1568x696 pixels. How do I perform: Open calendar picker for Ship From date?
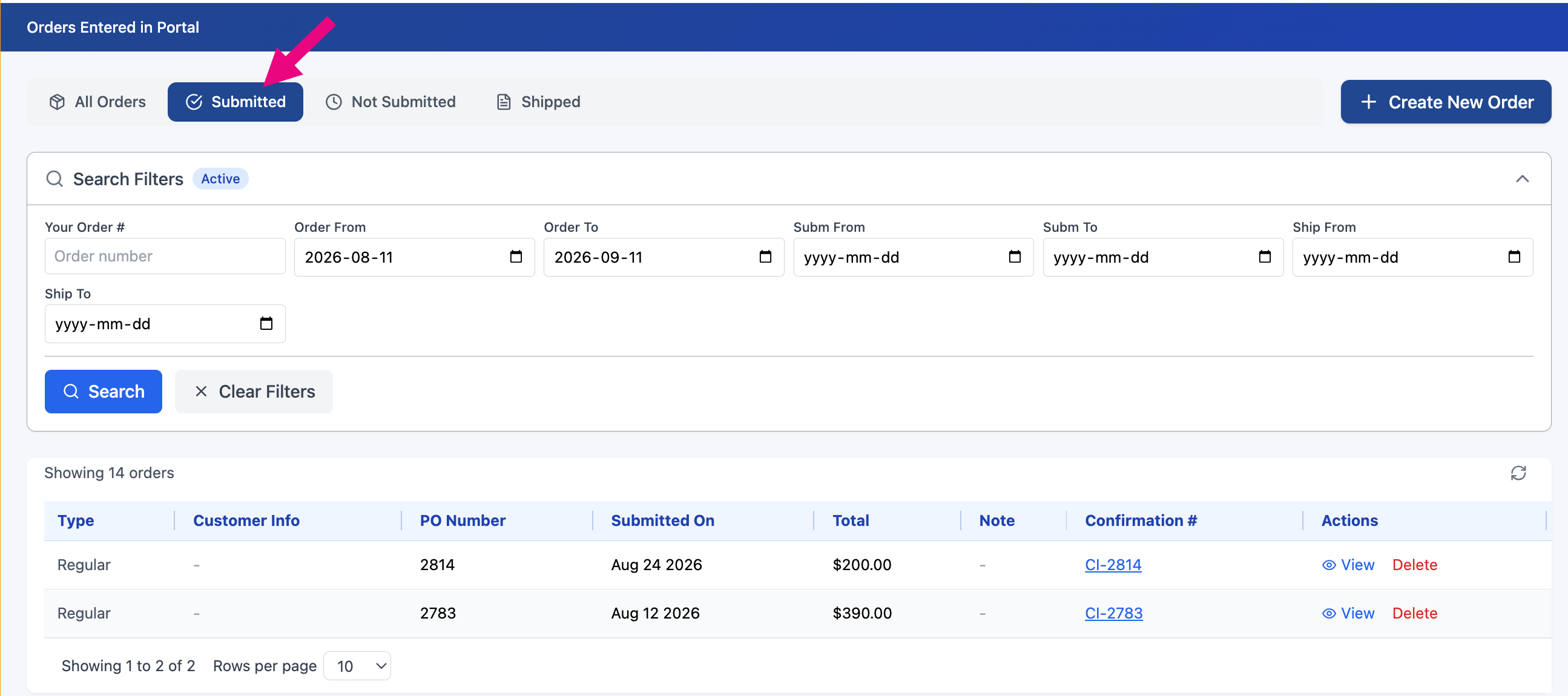1514,257
